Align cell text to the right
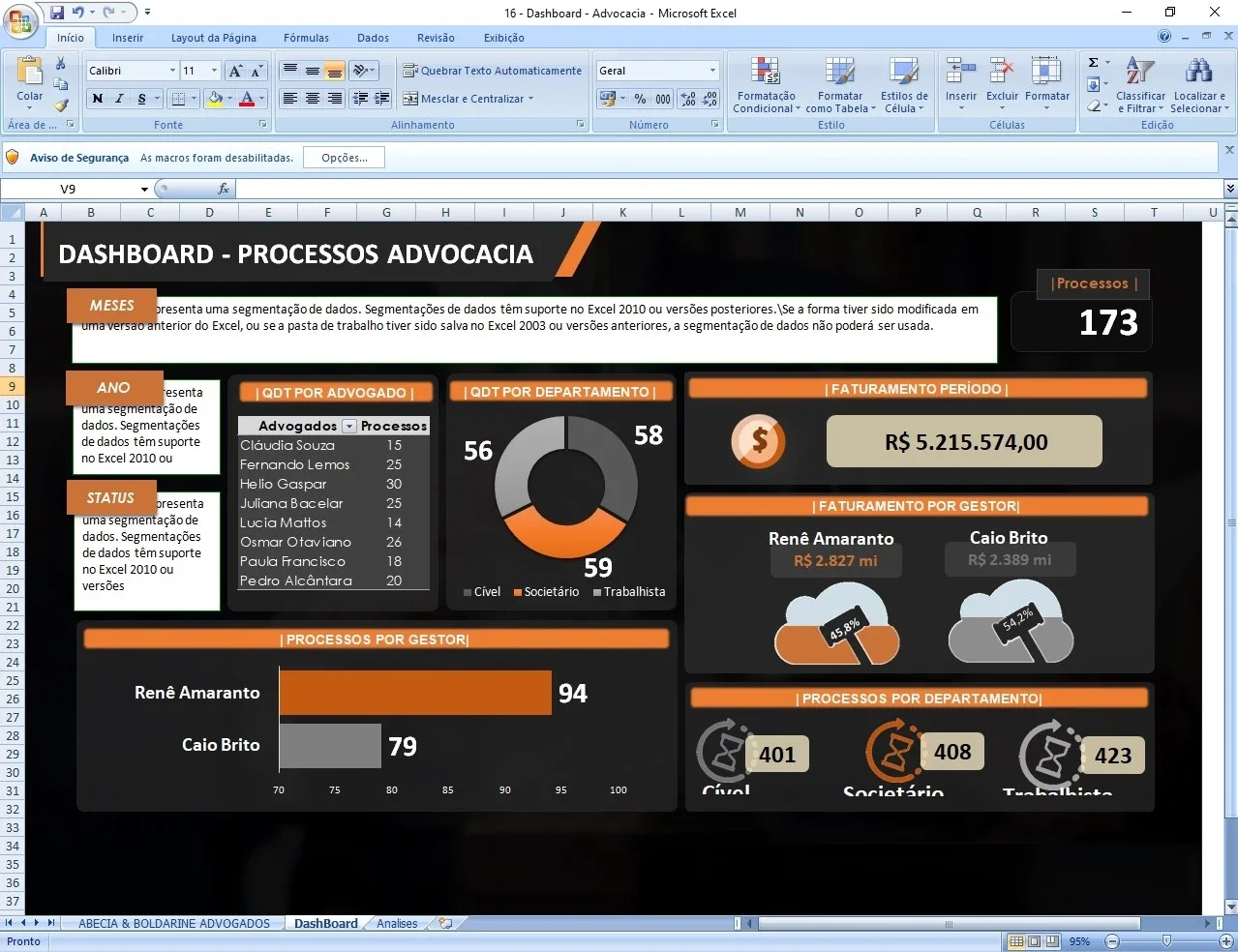The width and height of the screenshot is (1238, 952). 334,99
